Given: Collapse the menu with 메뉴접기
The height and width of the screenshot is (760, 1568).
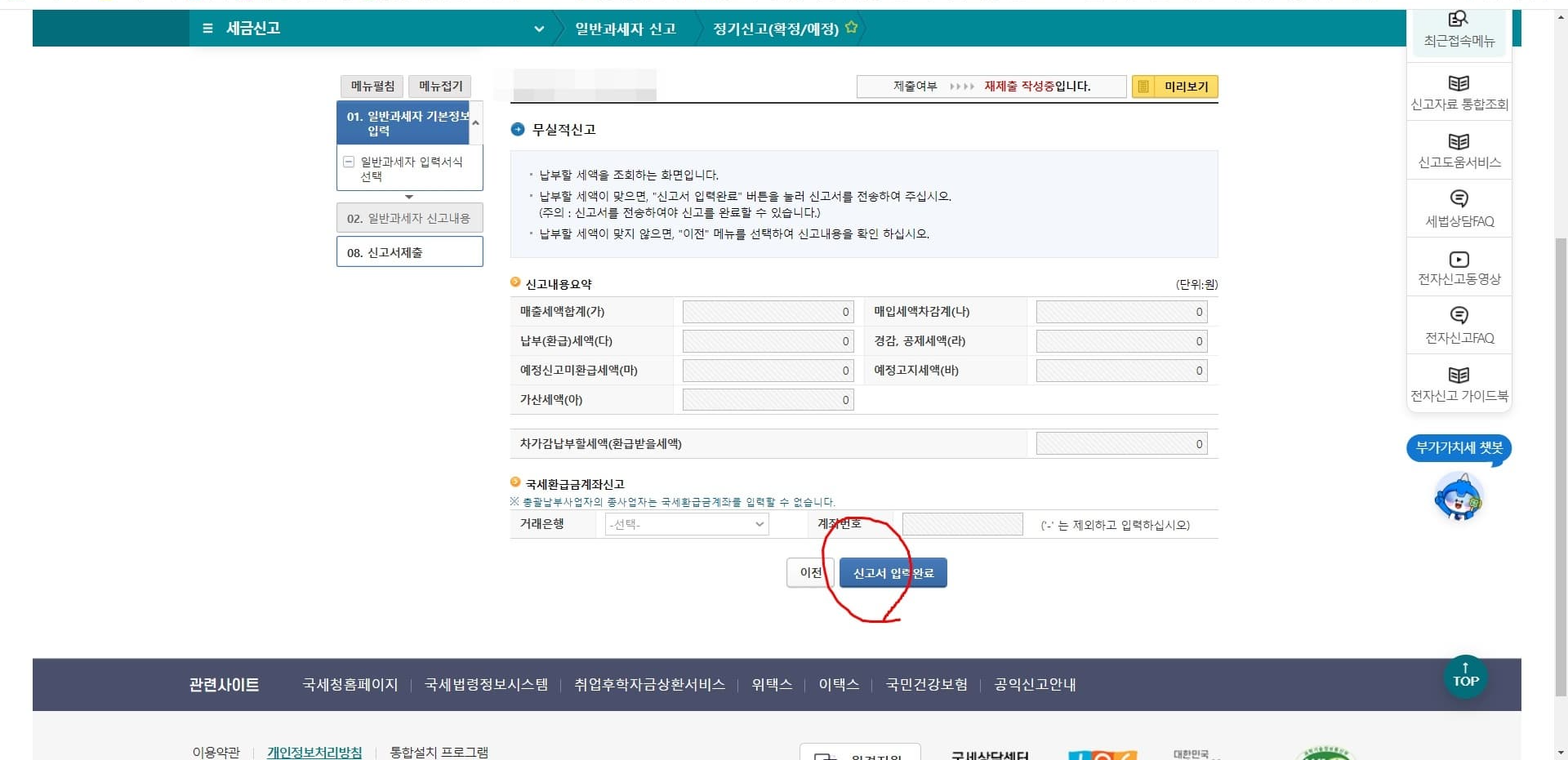Looking at the screenshot, I should point(439,86).
